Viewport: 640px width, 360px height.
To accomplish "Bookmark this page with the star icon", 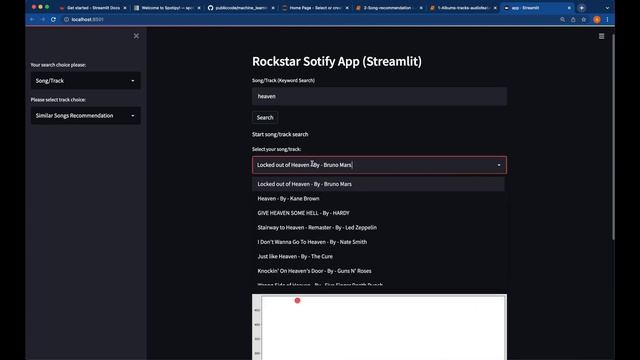I will coord(584,19).
